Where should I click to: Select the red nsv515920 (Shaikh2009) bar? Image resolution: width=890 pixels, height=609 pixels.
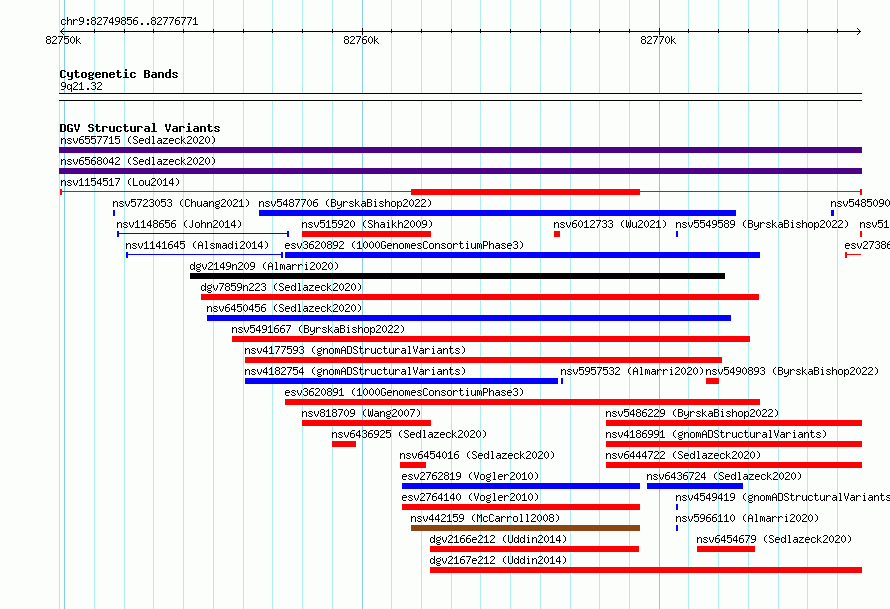coord(366,234)
